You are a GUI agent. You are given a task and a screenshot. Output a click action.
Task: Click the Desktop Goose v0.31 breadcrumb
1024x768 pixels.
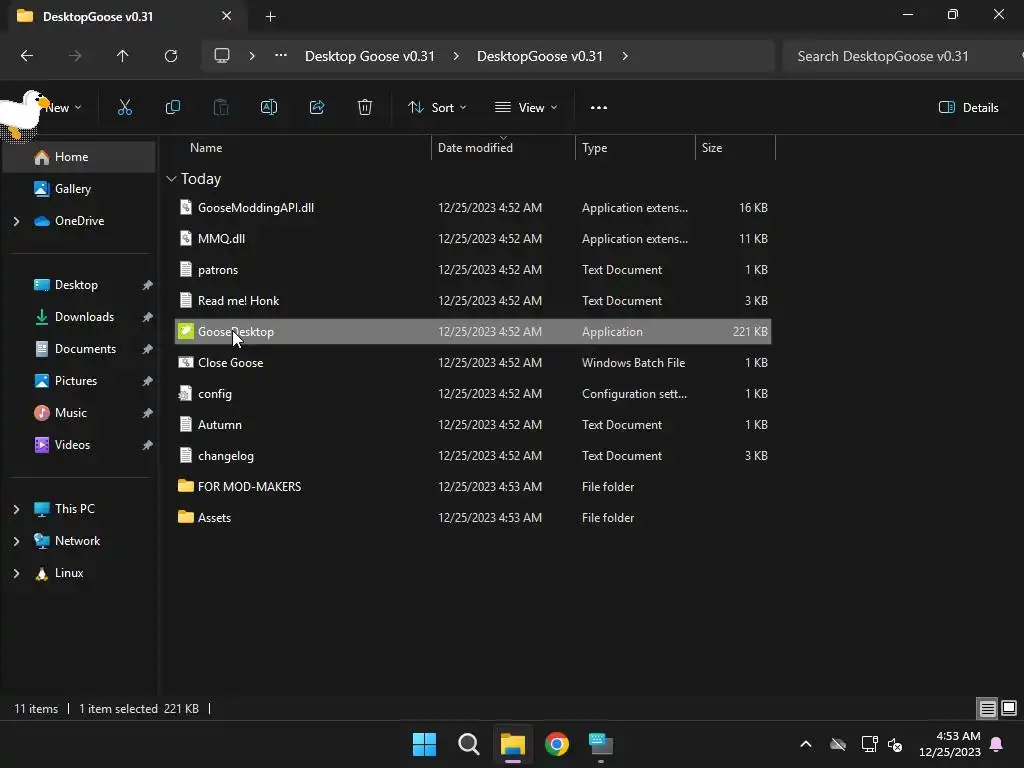pos(370,56)
